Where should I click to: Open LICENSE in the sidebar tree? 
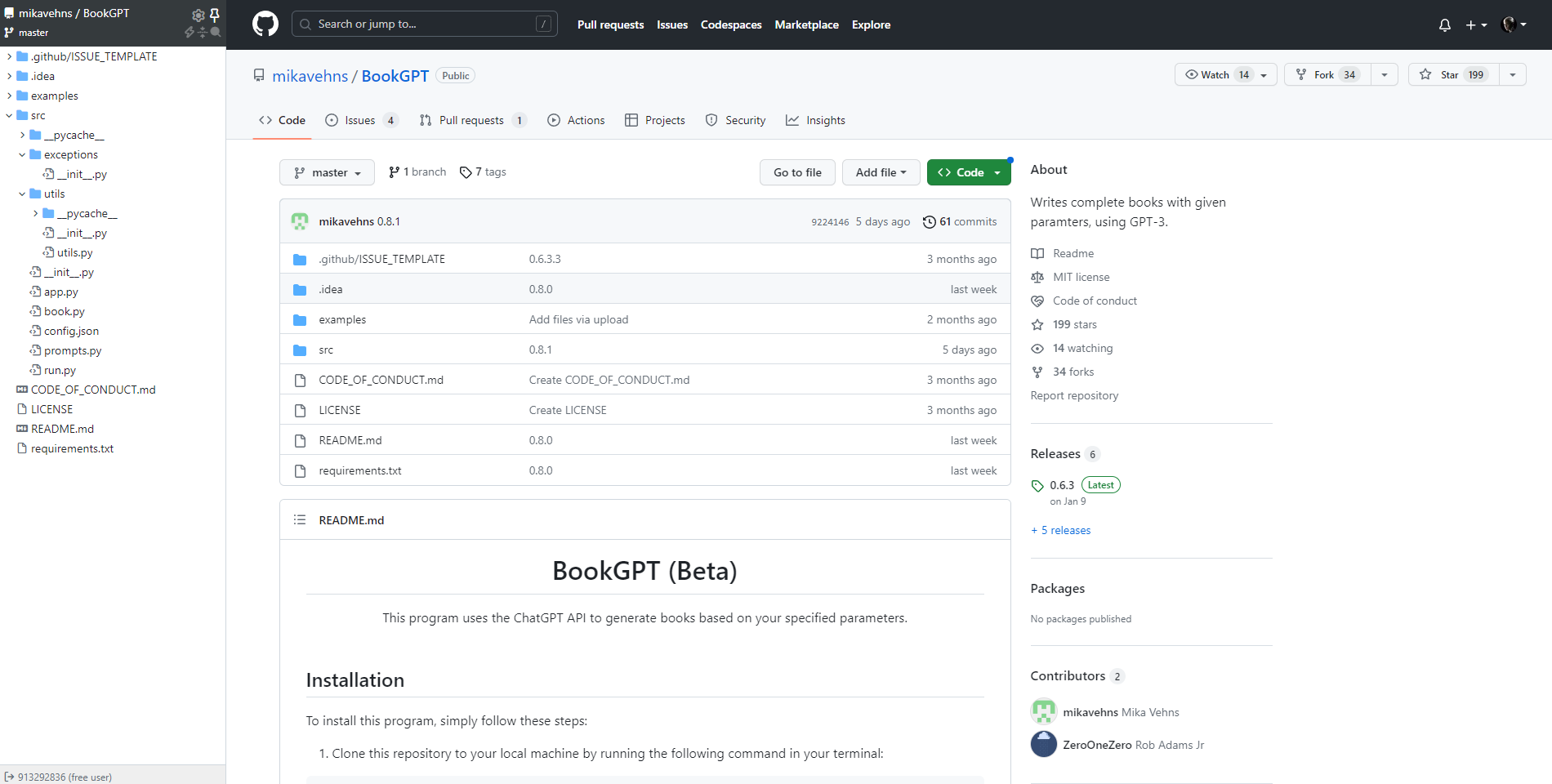pos(51,409)
